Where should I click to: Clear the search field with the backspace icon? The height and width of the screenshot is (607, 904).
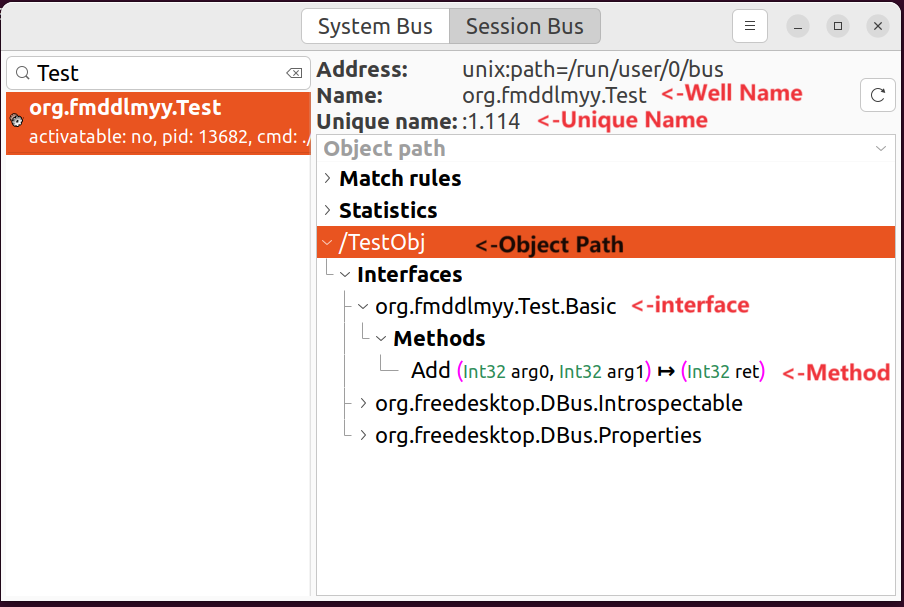coord(294,73)
